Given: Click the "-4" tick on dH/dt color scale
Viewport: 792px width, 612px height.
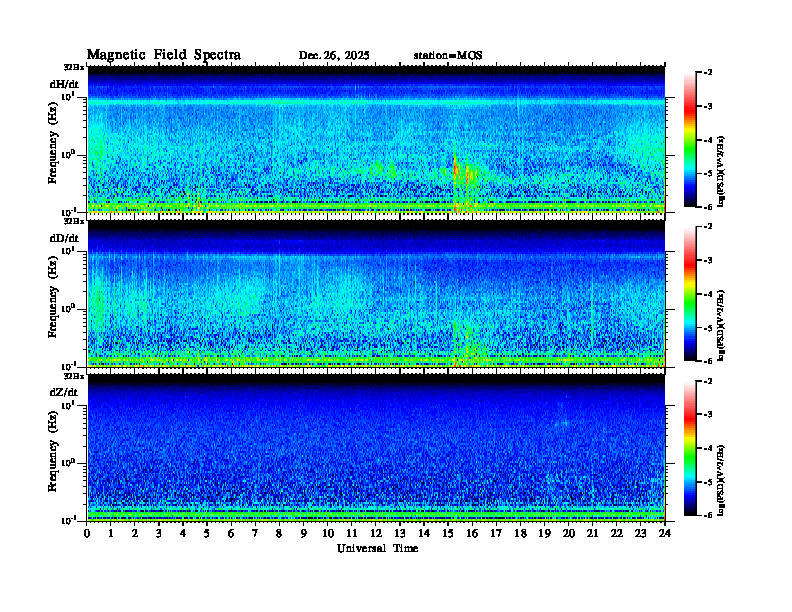Looking at the screenshot, I should pyautogui.click(x=708, y=140).
